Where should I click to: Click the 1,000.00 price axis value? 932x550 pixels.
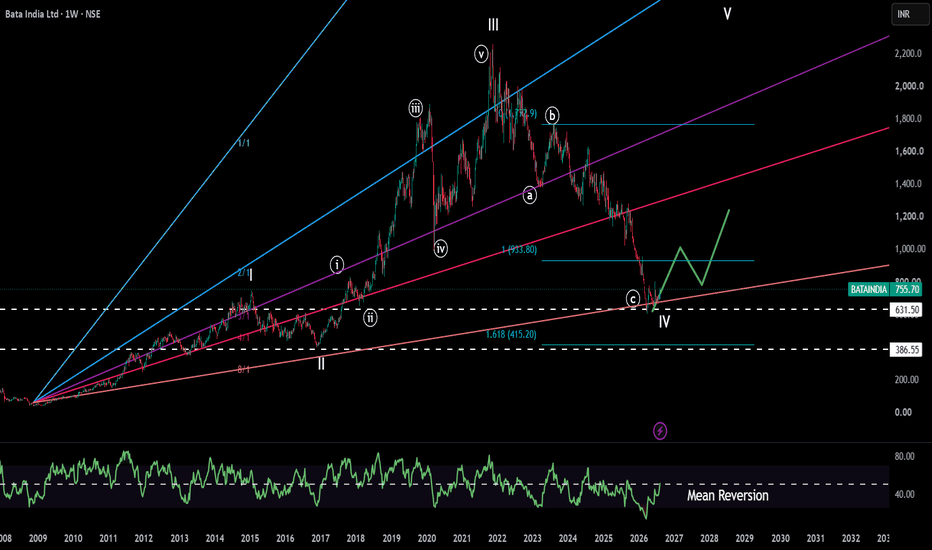click(910, 249)
